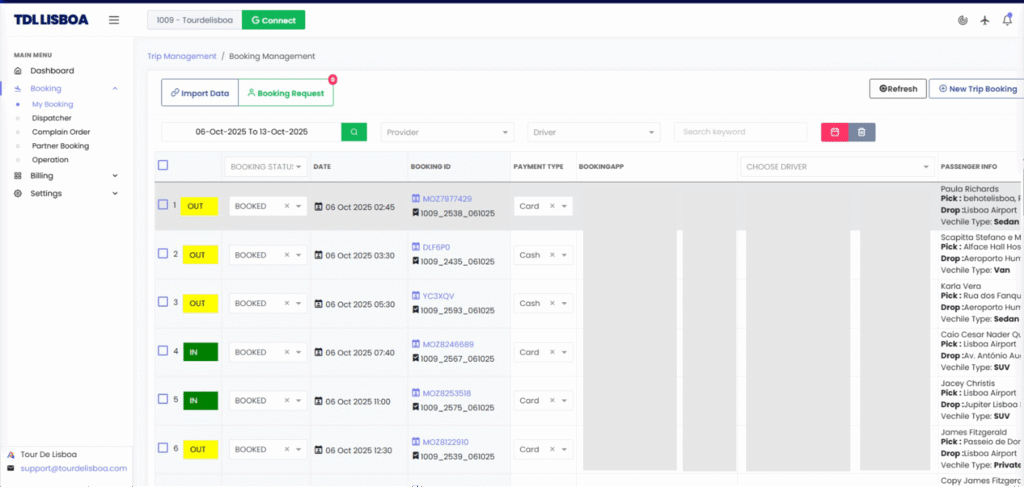Image resolution: width=1024 pixels, height=488 pixels.
Task: Open the notifications bell icon
Action: coord(1007,20)
